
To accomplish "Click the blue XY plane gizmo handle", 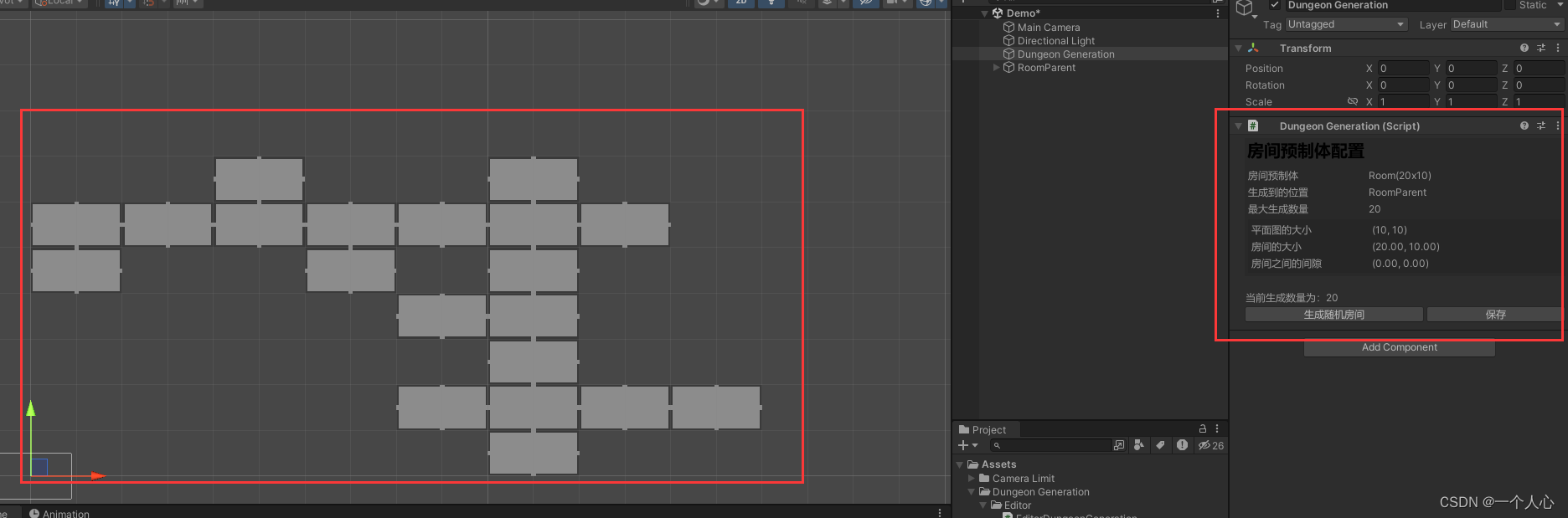I will [x=39, y=467].
